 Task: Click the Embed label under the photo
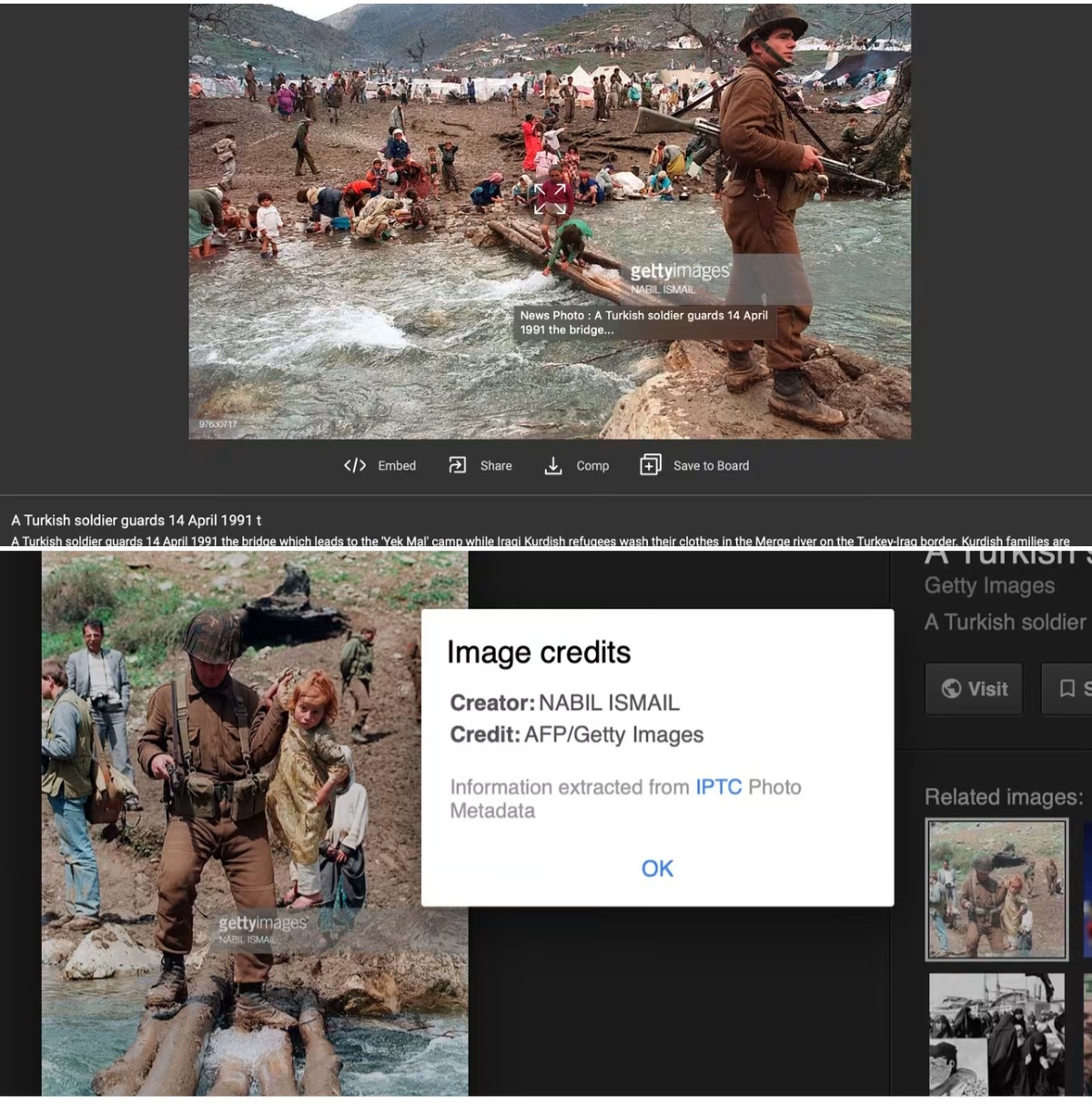click(x=397, y=466)
